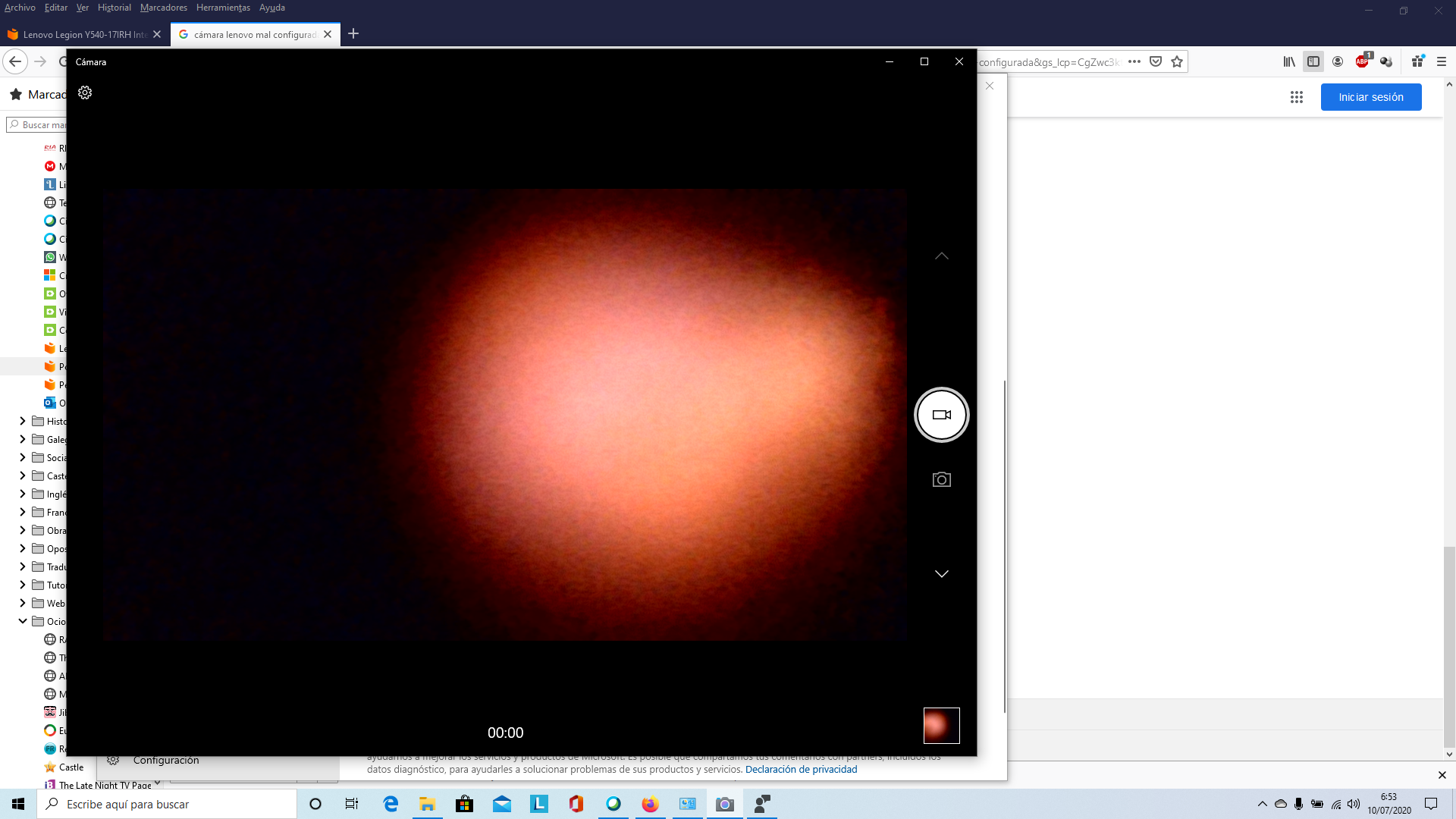Click up chevron to change camera mode
This screenshot has height=819, width=1456.
[941, 256]
